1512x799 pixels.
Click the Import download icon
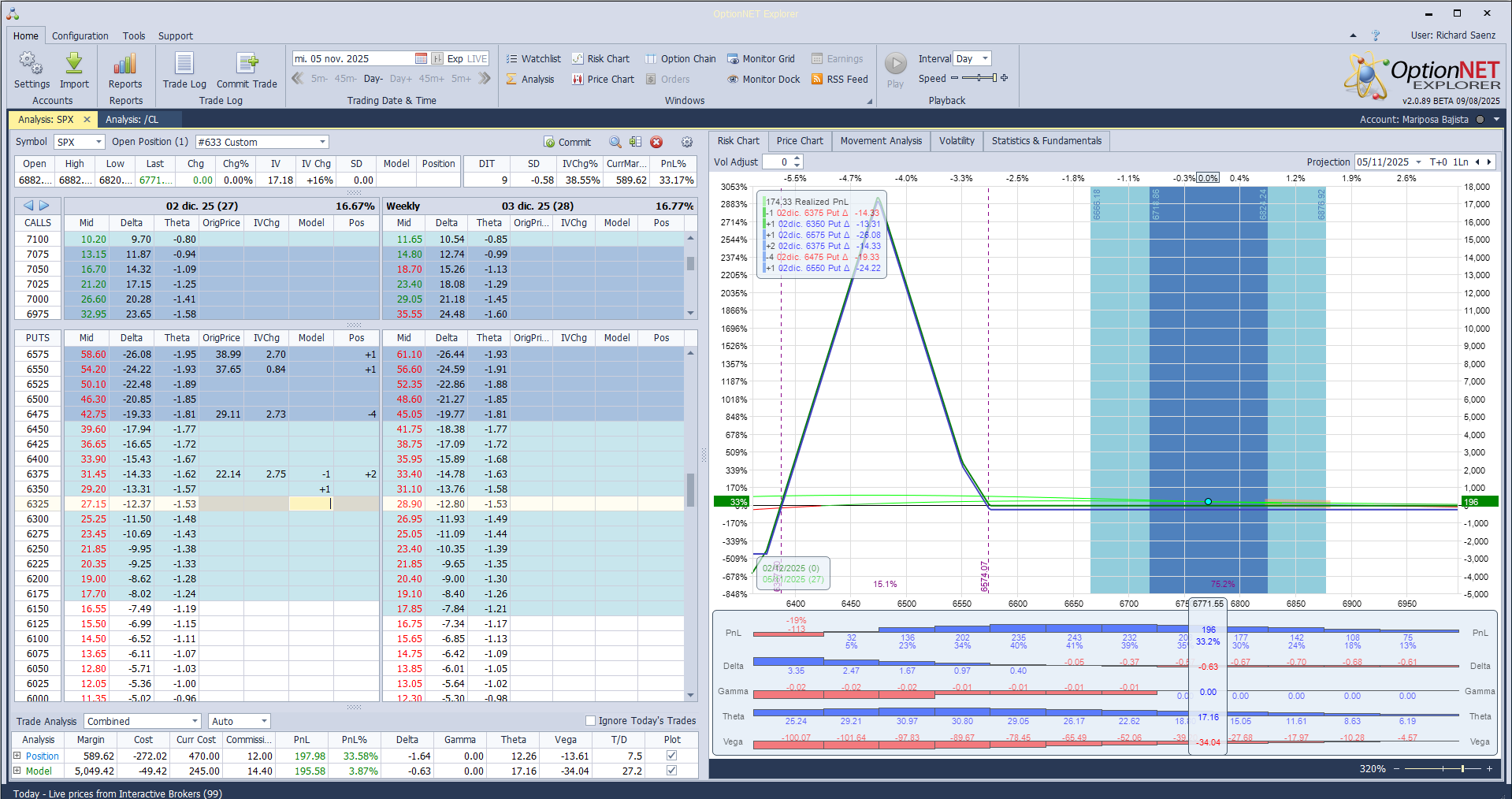tap(74, 64)
